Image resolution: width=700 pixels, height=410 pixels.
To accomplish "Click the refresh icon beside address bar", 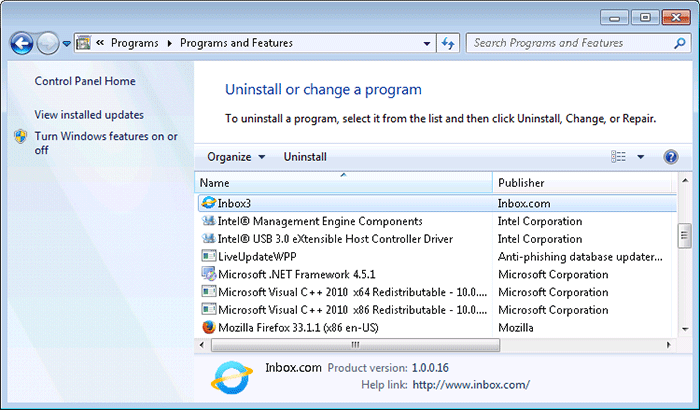I will point(449,44).
